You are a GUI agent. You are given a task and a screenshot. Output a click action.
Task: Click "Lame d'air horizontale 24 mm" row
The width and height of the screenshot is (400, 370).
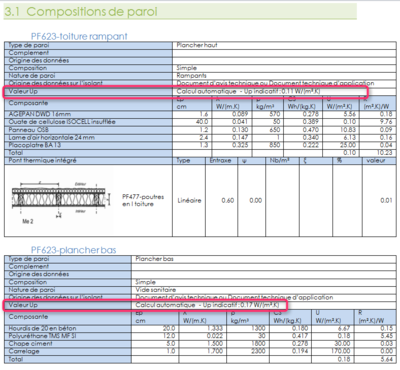(200, 137)
